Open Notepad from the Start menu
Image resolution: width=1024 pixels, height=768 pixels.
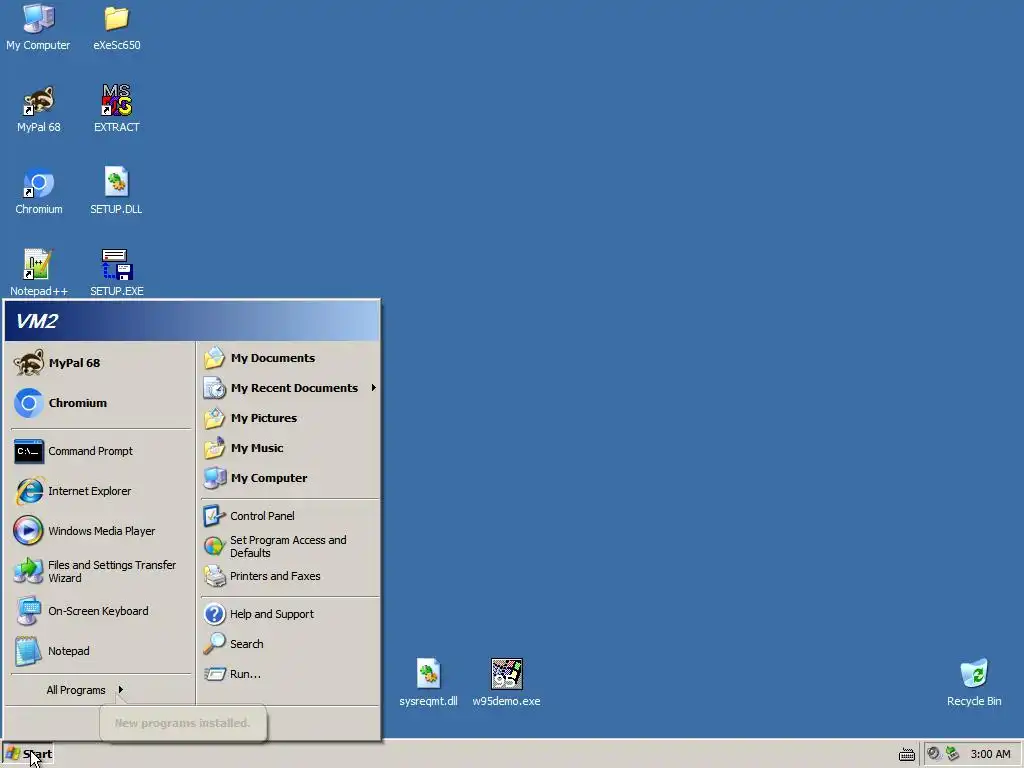pyautogui.click(x=101, y=651)
